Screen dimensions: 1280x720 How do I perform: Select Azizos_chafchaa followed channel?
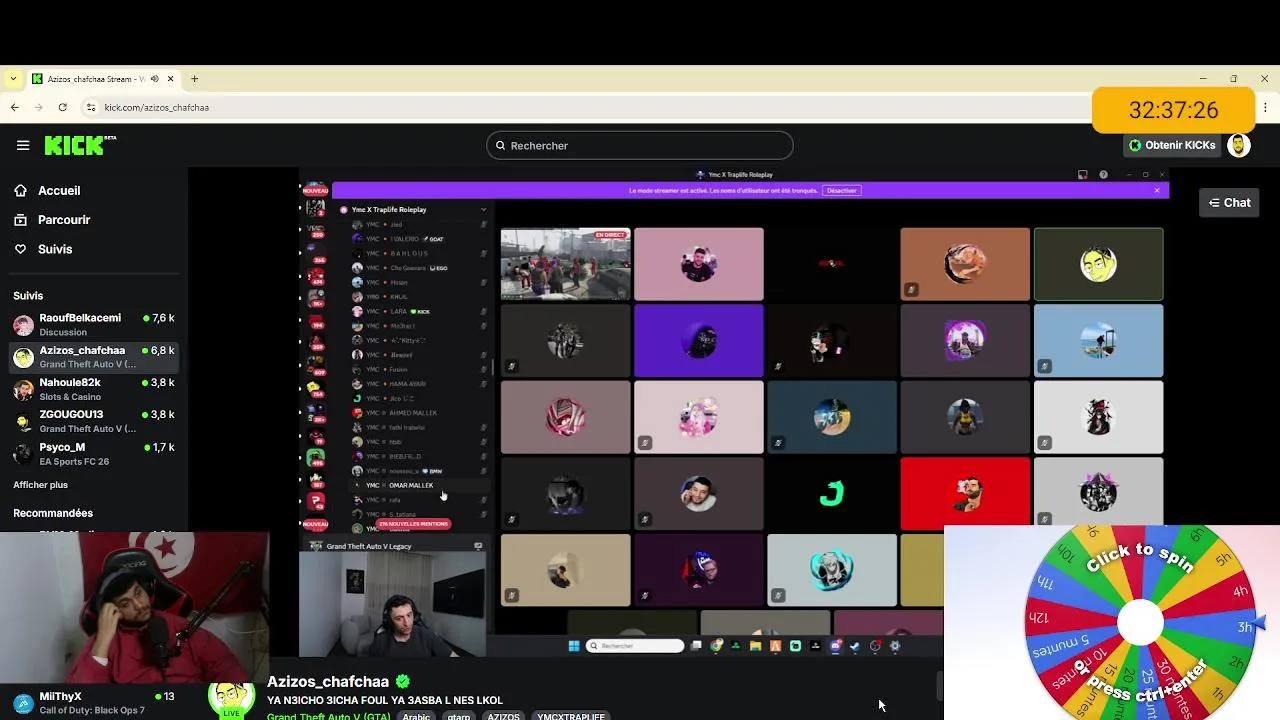[x=94, y=357]
